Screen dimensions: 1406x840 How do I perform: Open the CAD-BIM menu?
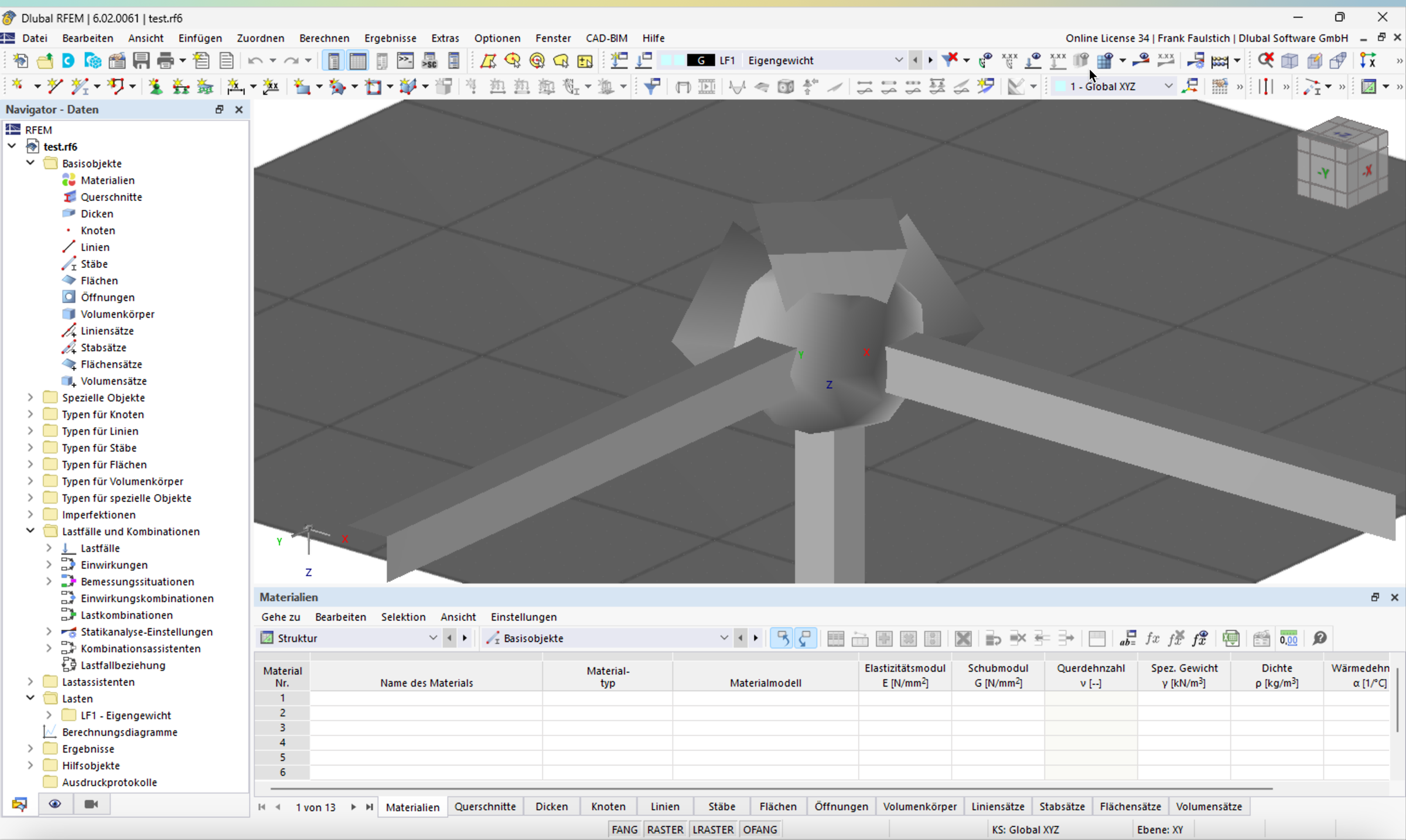pos(606,38)
